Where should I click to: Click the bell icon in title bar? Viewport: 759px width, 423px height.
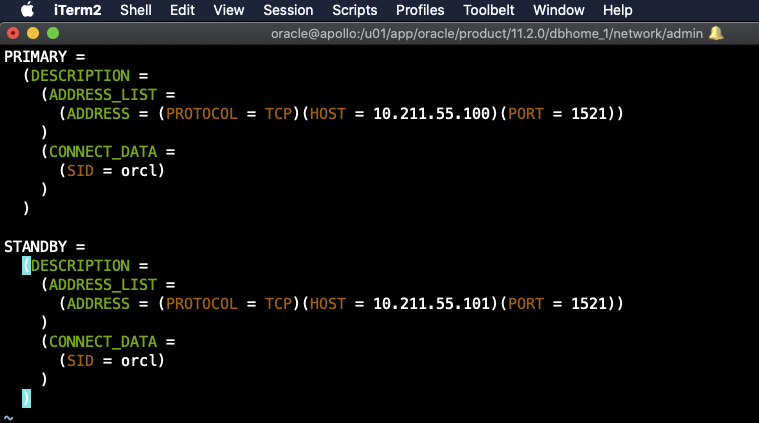(x=716, y=33)
